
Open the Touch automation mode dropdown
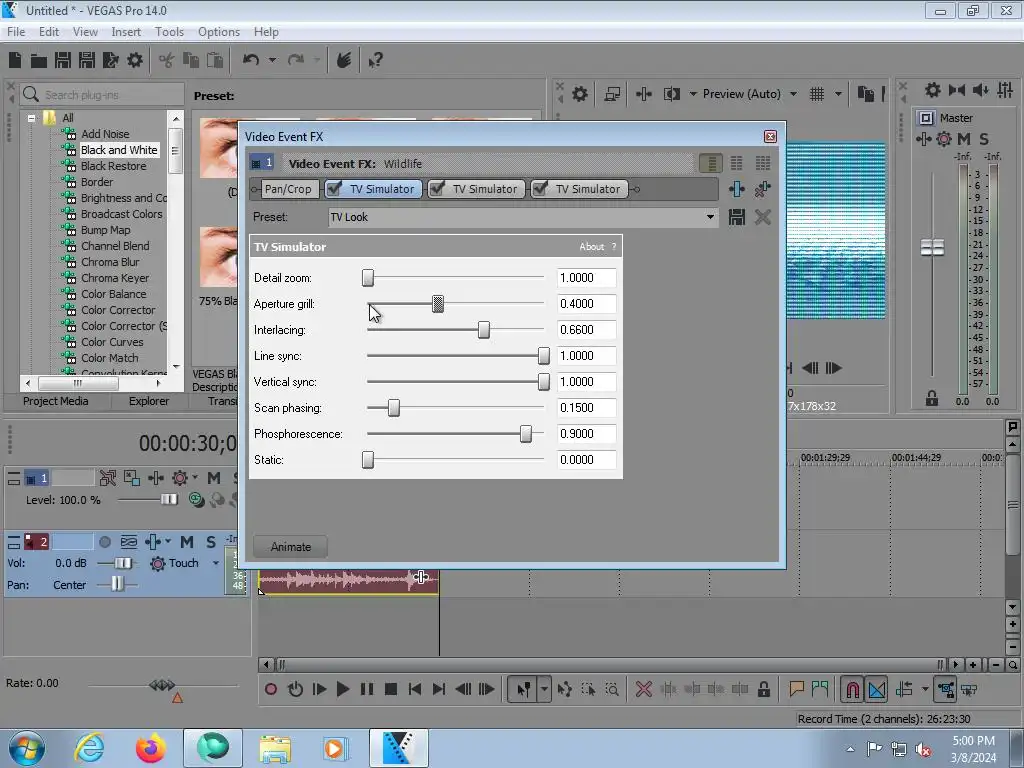tap(216, 563)
